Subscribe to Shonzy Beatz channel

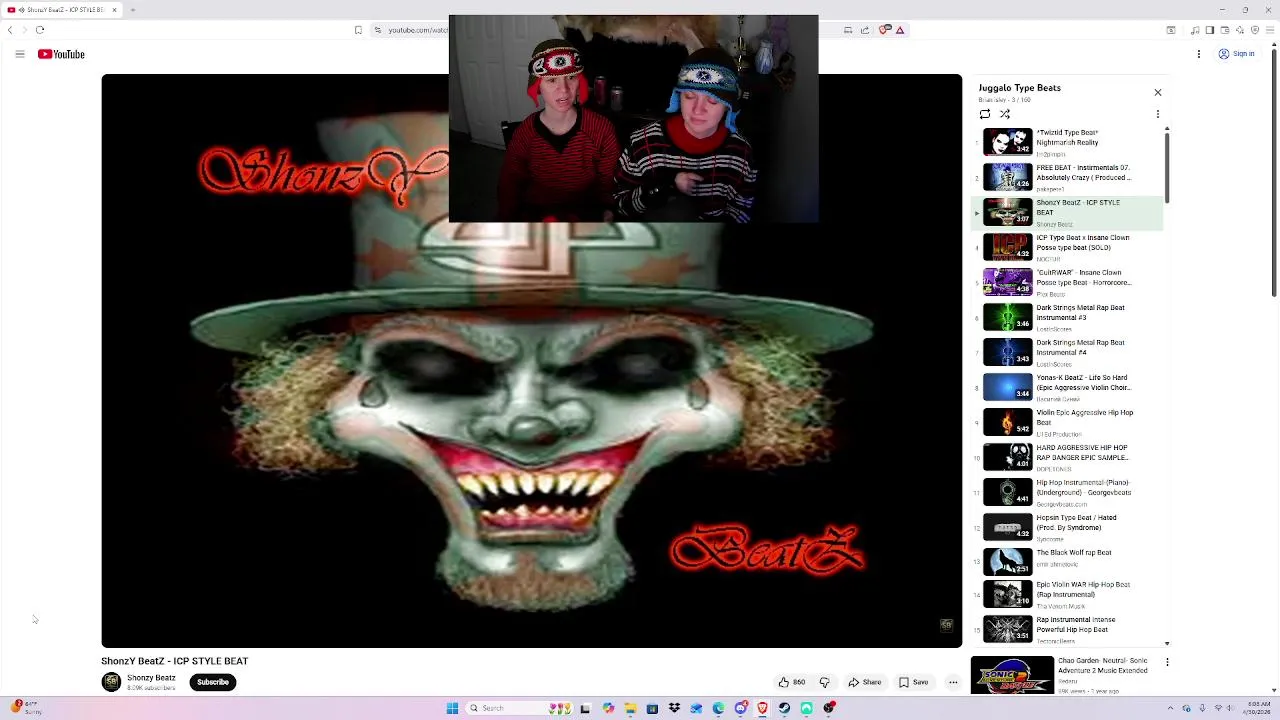[x=212, y=682]
